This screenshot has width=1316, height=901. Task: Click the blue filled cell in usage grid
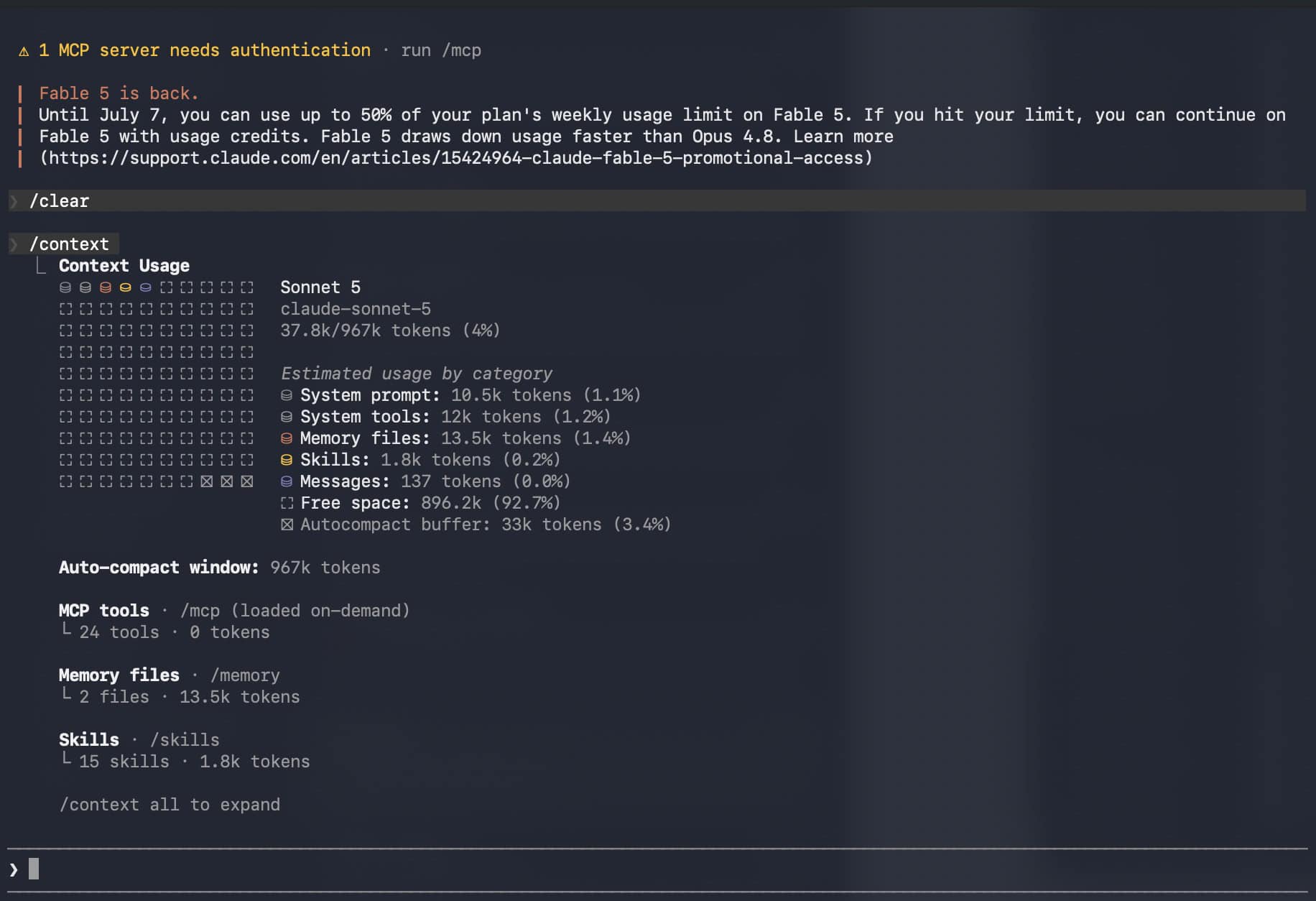tap(146, 287)
